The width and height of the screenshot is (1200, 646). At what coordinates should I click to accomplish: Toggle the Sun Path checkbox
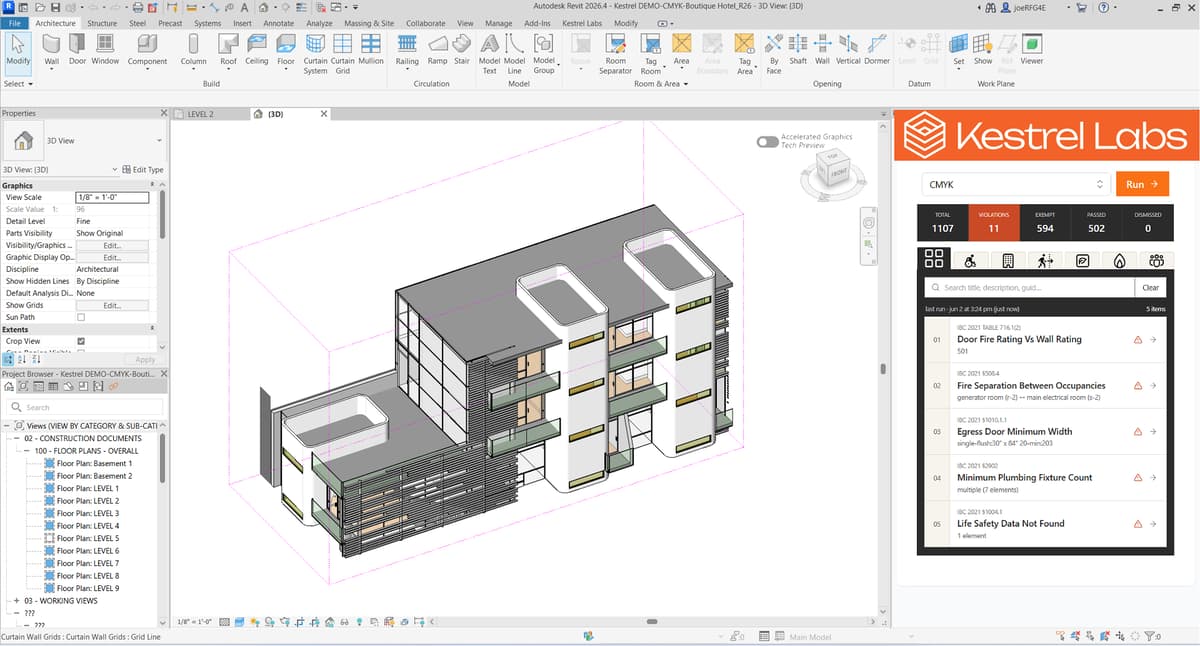81,317
